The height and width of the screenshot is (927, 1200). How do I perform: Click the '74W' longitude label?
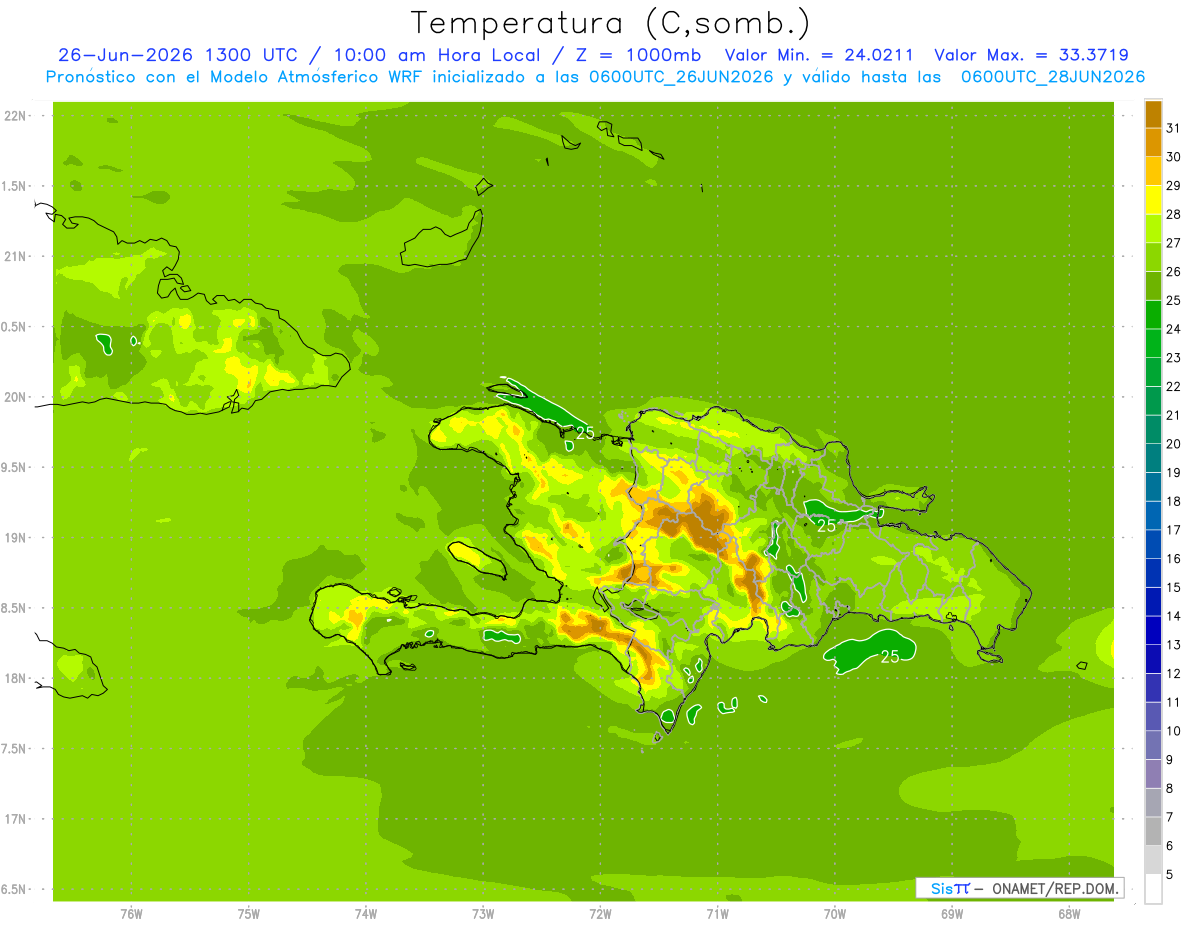pyautogui.click(x=366, y=914)
